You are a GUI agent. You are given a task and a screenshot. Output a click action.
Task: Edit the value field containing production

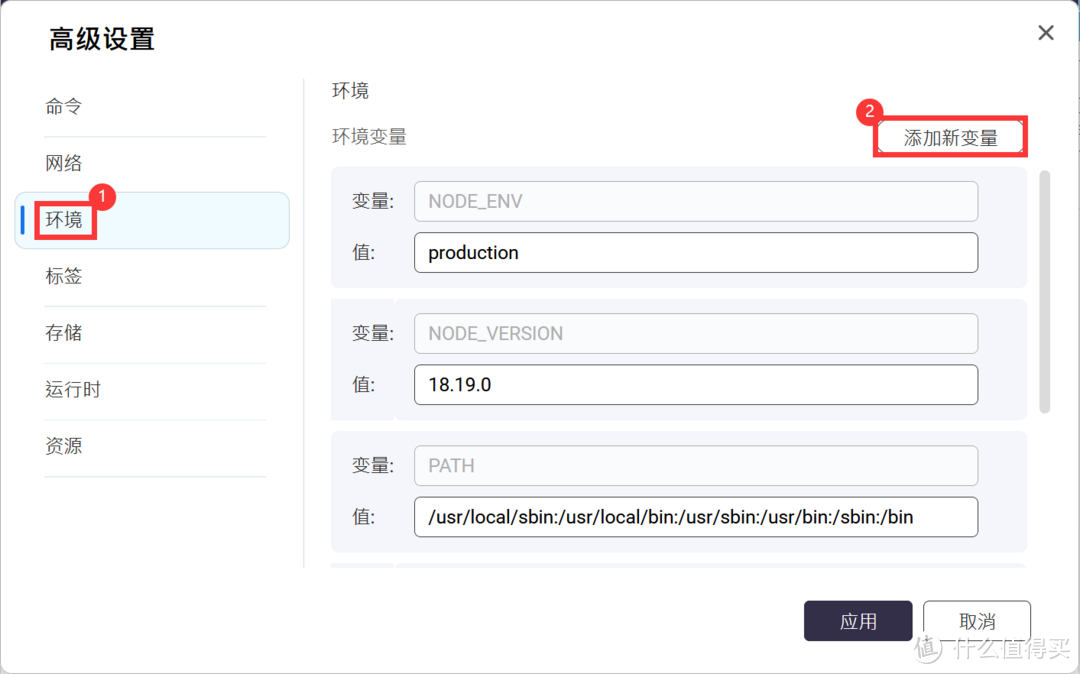(x=695, y=253)
